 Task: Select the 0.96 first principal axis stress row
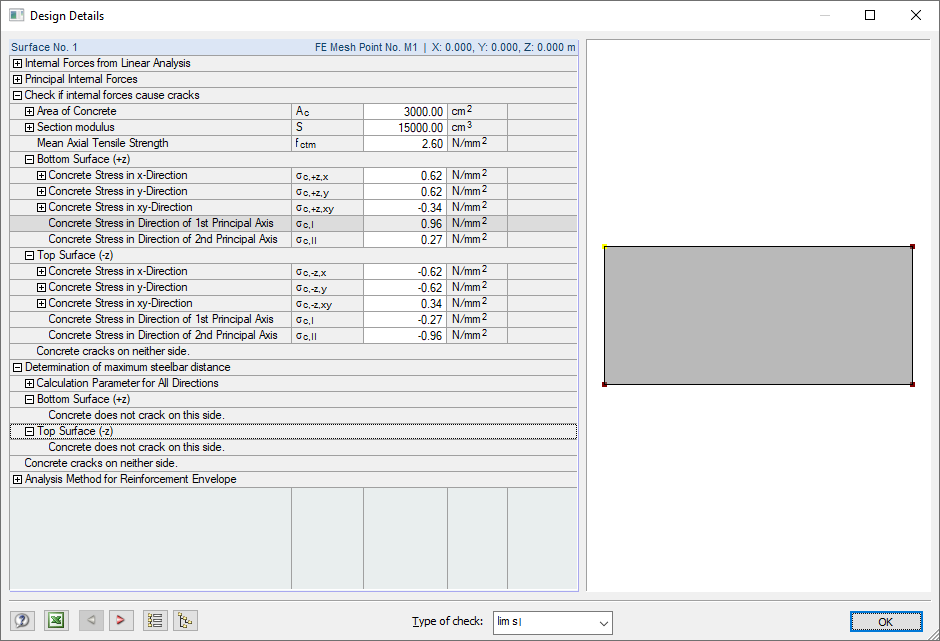[293, 223]
